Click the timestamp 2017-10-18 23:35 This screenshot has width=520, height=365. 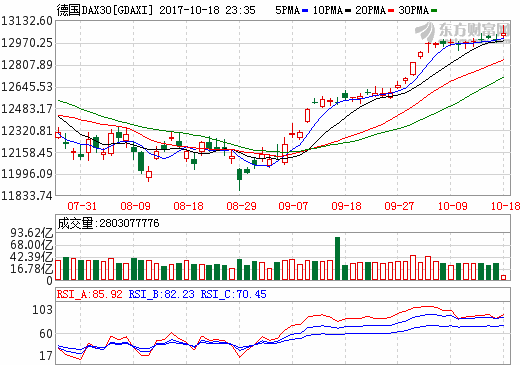coord(207,10)
